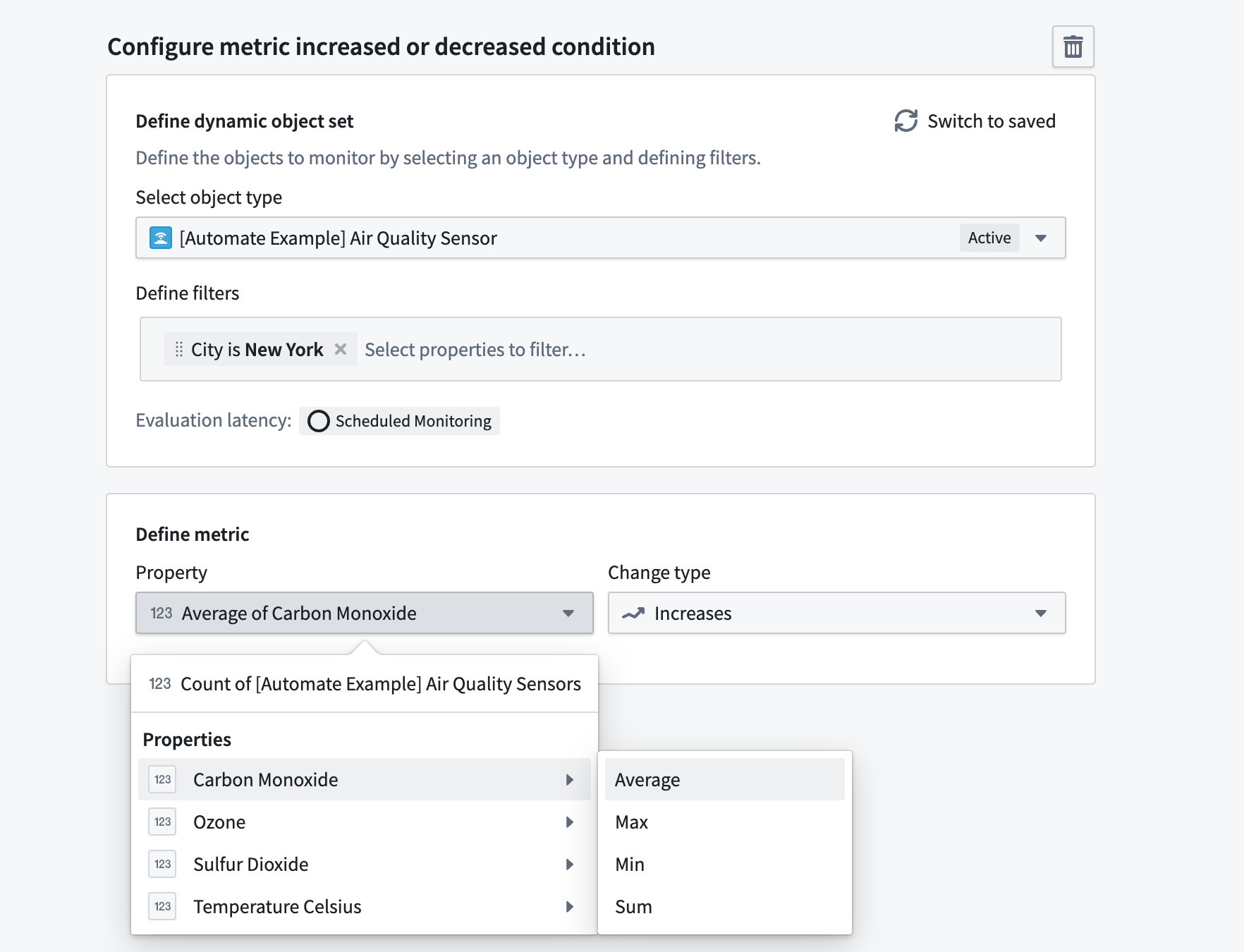Click the Scheduled Monitoring circle icon
The image size is (1244, 952).
[x=319, y=421]
